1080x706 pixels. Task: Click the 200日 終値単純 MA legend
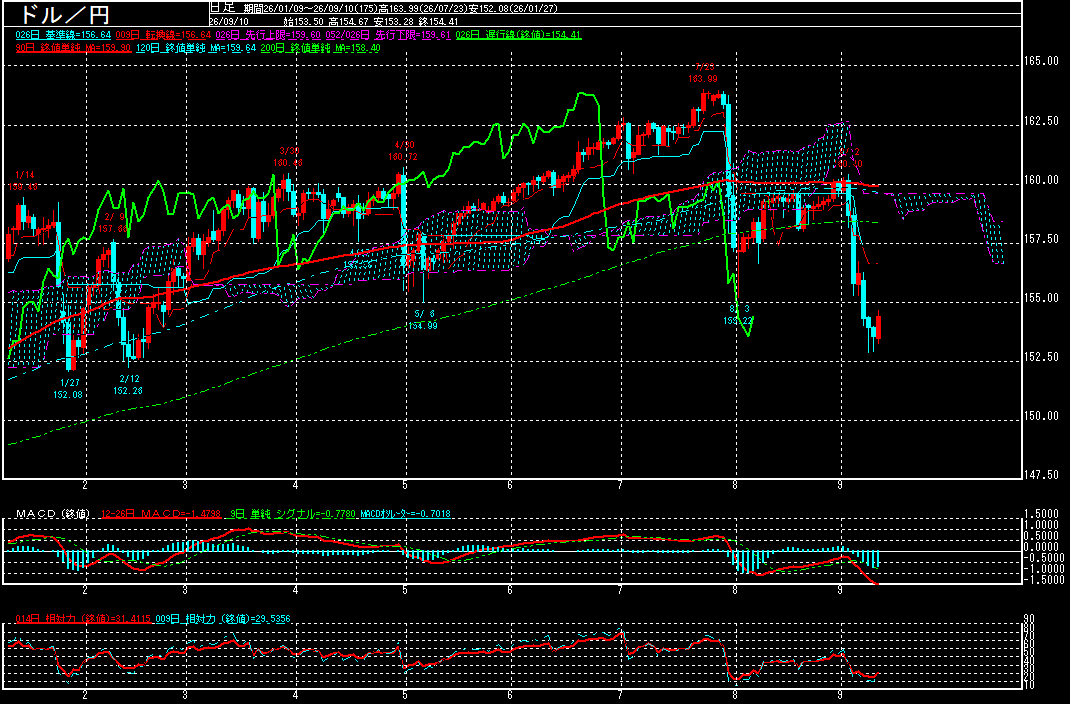(320, 48)
